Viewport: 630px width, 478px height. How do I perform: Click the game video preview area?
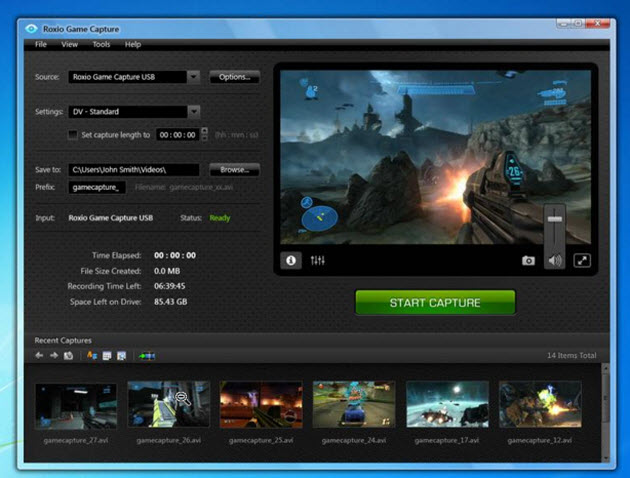pyautogui.click(x=436, y=157)
